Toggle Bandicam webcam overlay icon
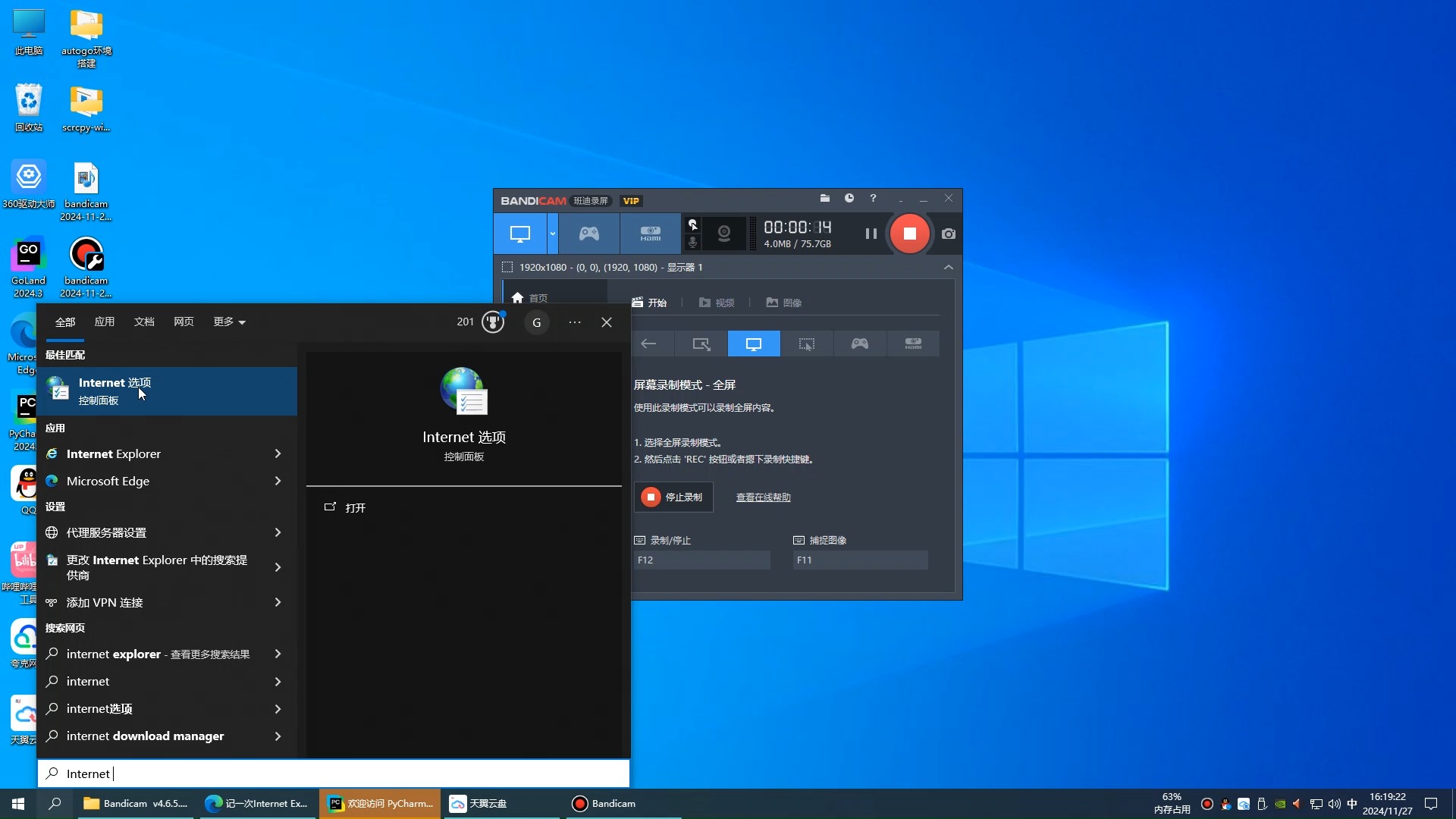 [724, 234]
